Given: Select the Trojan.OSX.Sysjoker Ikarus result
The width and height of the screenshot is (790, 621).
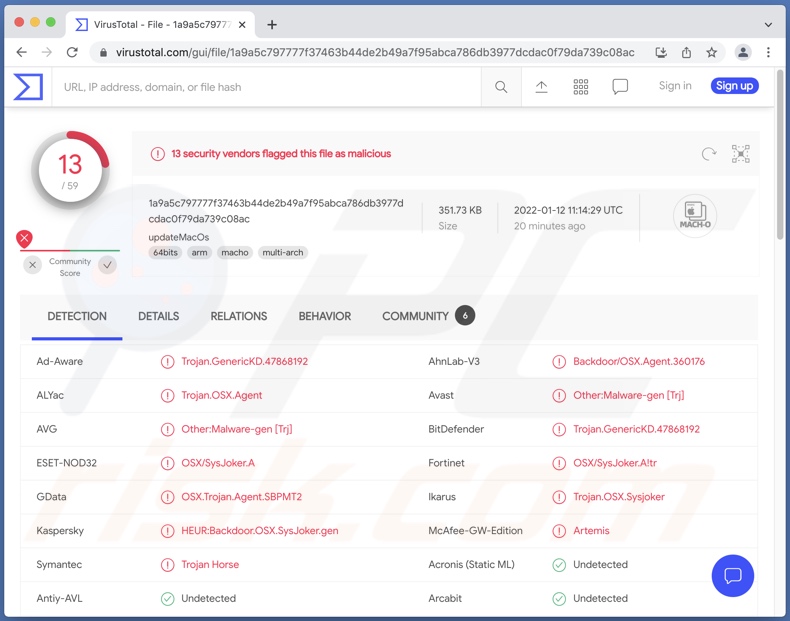Looking at the screenshot, I should click(619, 497).
